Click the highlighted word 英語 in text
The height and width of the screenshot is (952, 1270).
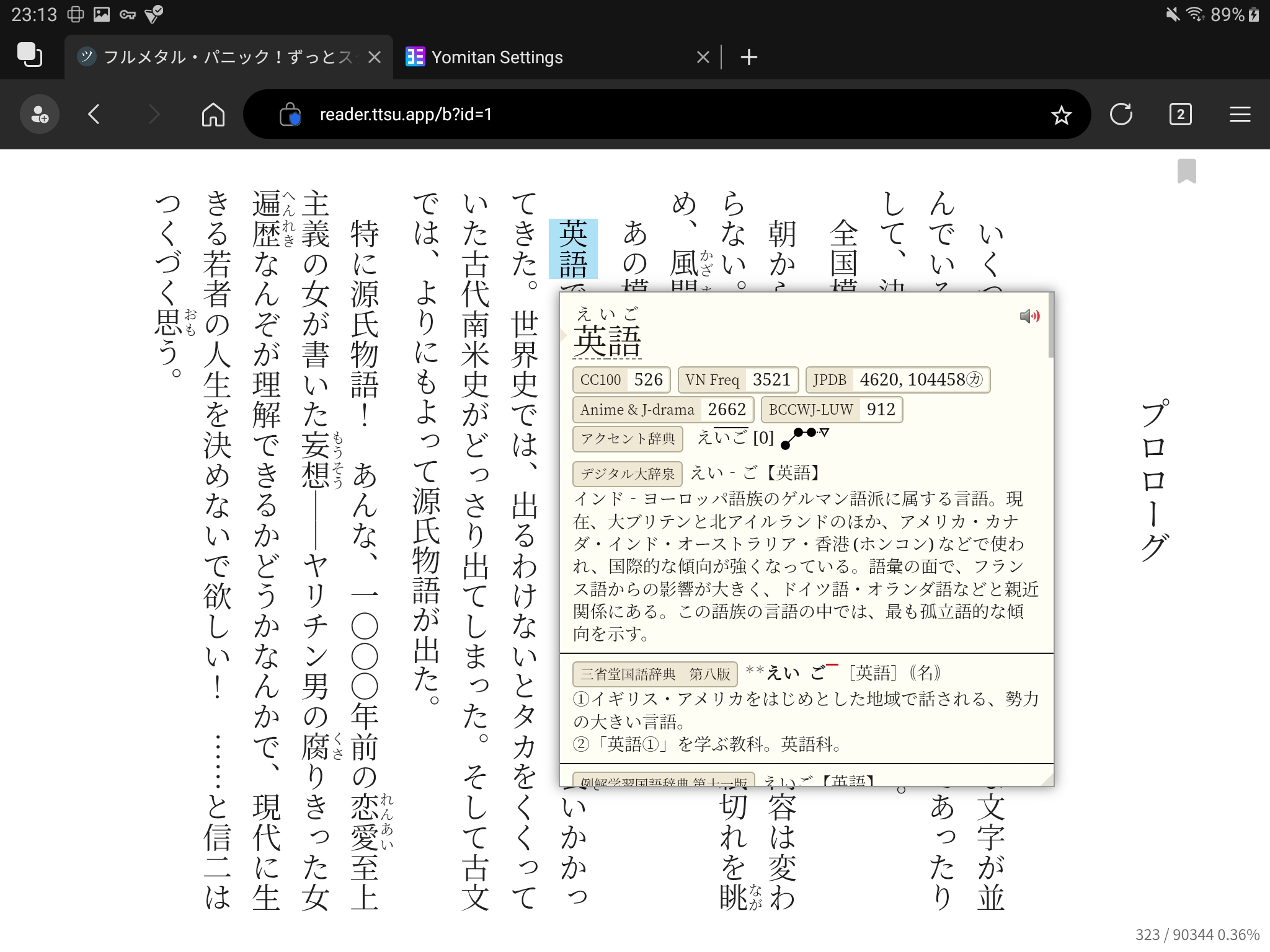pos(573,249)
